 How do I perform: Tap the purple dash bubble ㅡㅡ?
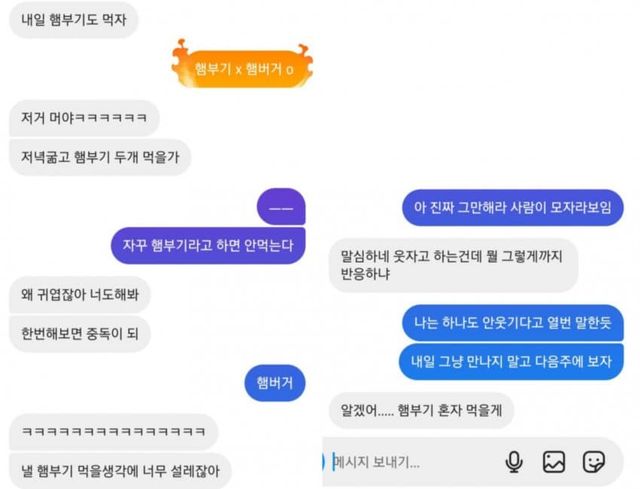281,207
